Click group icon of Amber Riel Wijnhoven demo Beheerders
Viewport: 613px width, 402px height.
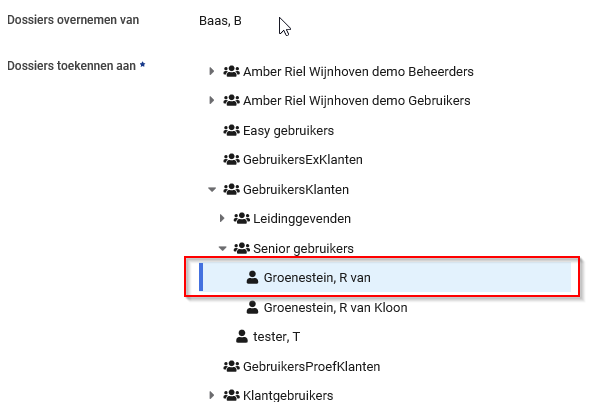tap(231, 72)
